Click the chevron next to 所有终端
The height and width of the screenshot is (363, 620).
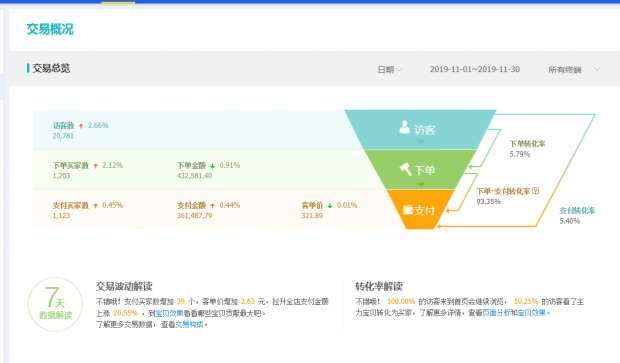(597, 69)
